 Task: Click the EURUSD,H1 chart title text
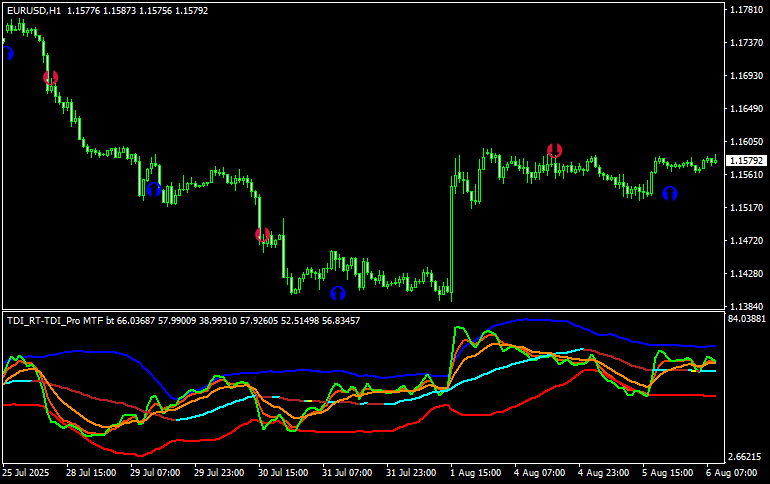coord(34,10)
